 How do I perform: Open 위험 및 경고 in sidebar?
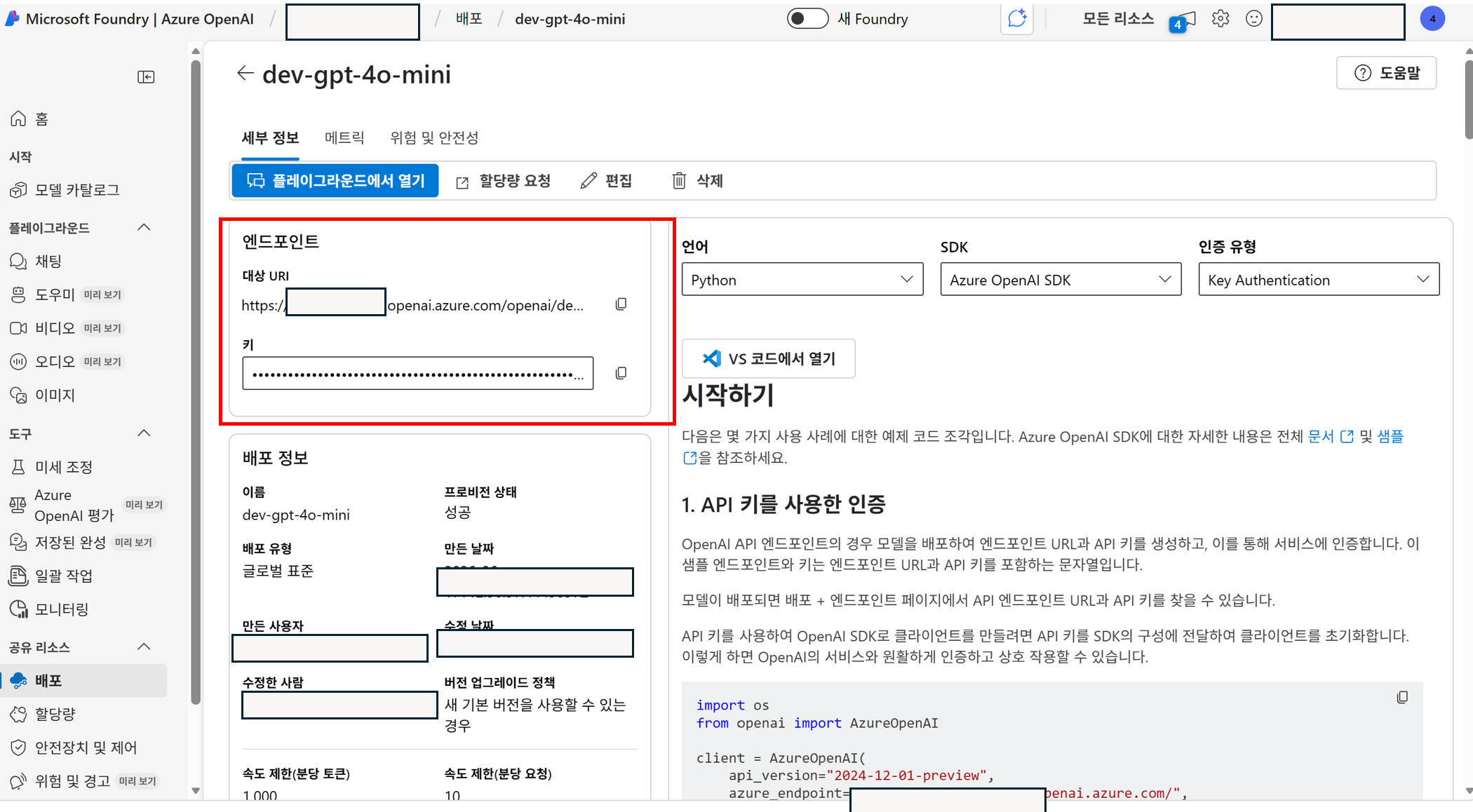coord(84,781)
